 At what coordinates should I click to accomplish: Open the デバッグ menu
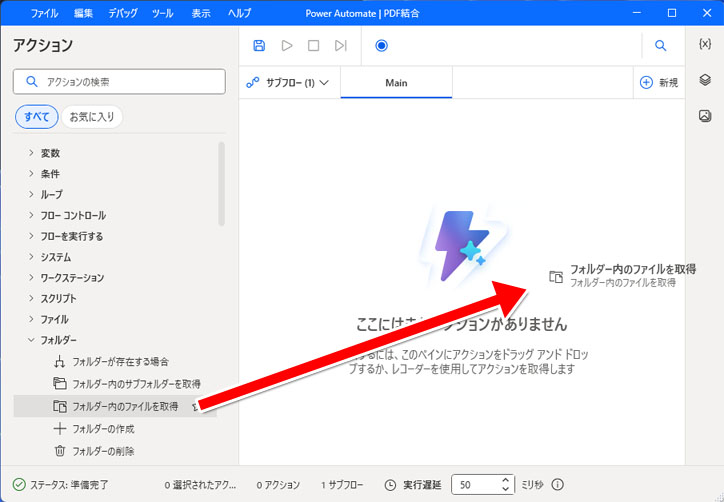click(123, 13)
